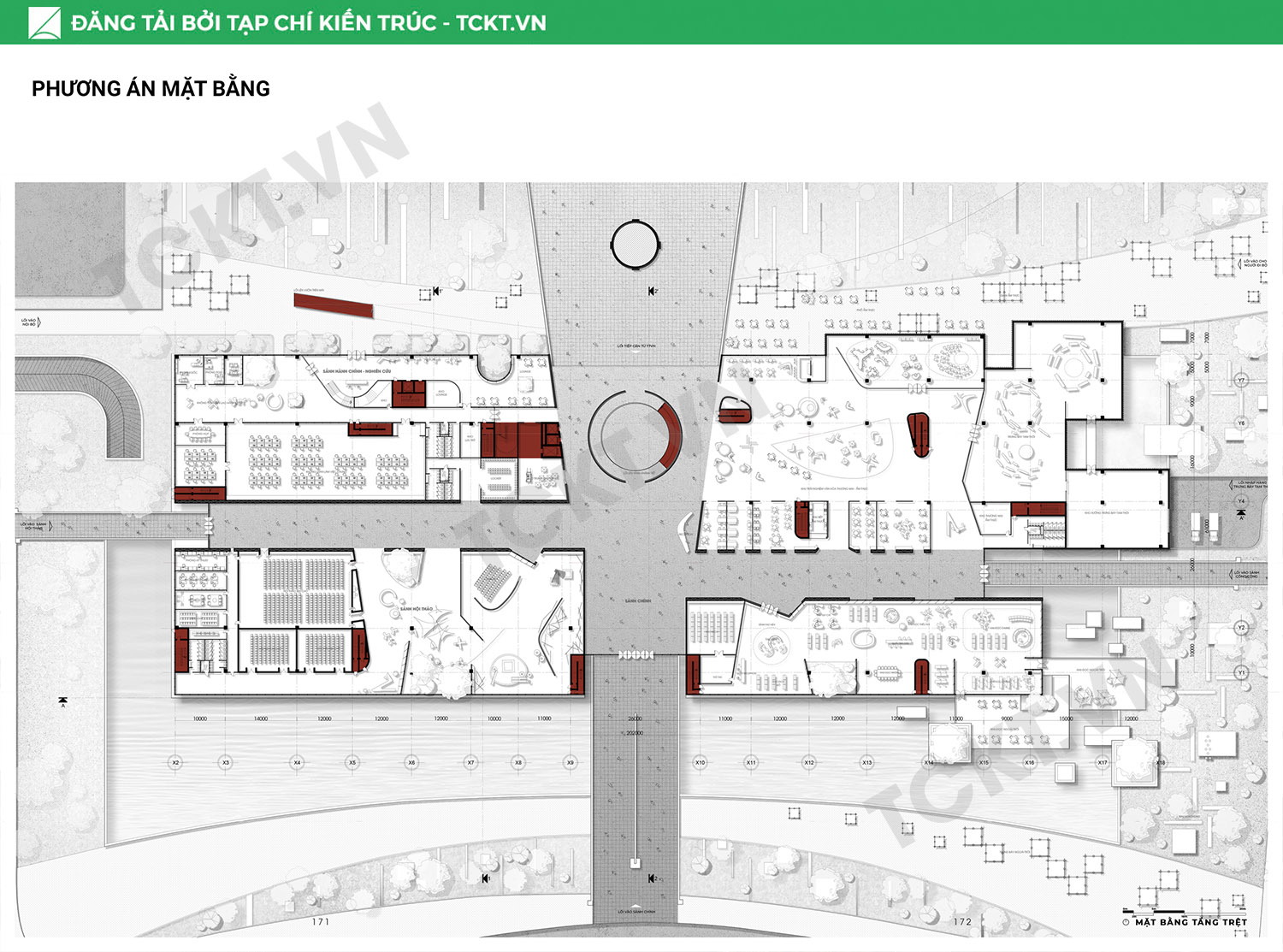This screenshot has height=952, width=1283.
Task: Select the Y7 grid axis marker
Action: 1241,380
